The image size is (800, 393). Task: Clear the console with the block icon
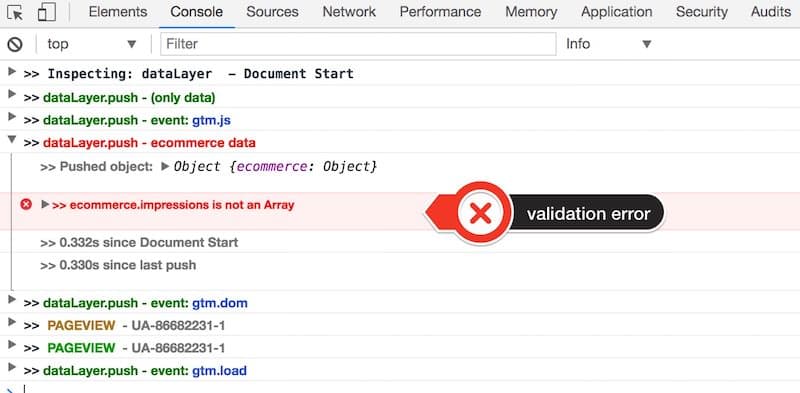coord(15,44)
